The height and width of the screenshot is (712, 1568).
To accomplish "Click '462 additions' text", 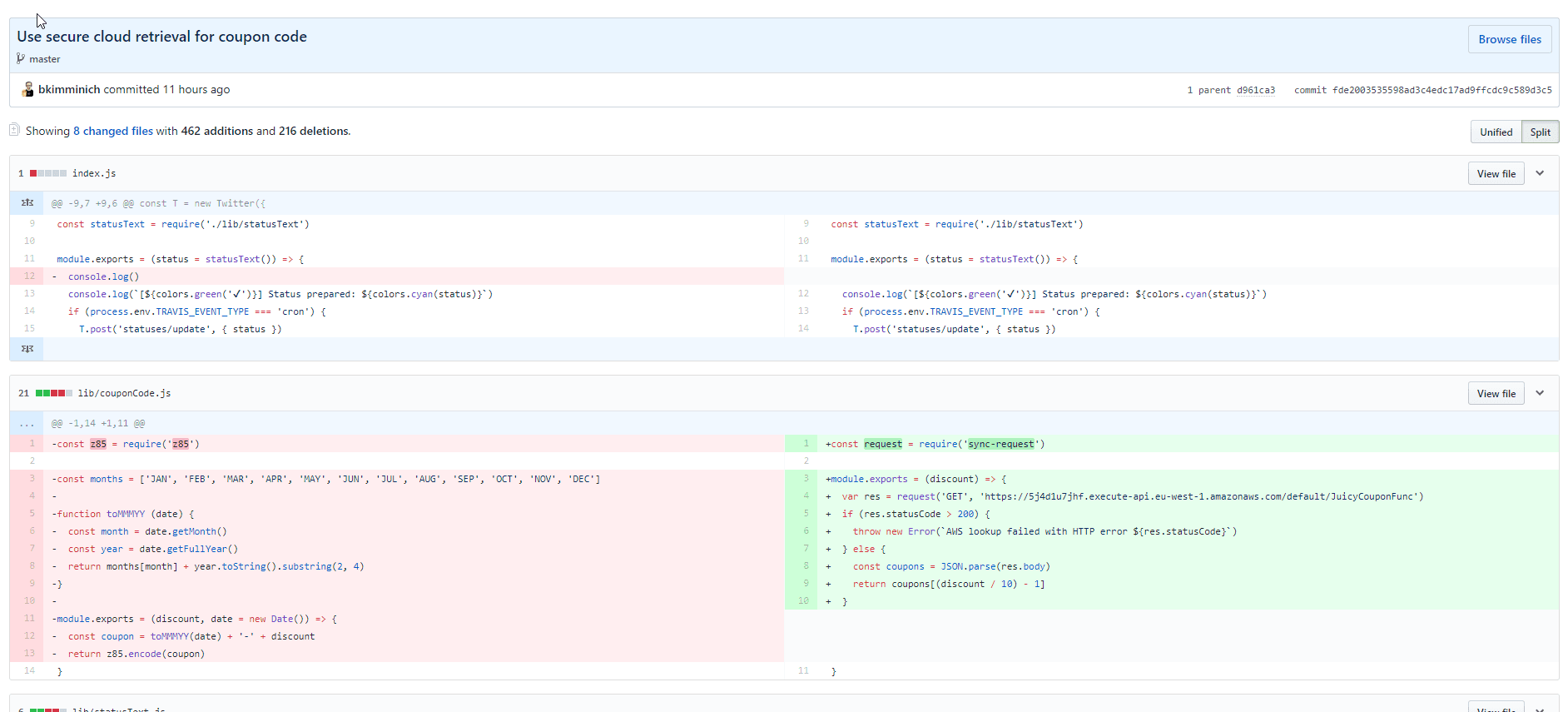I will [x=217, y=131].
